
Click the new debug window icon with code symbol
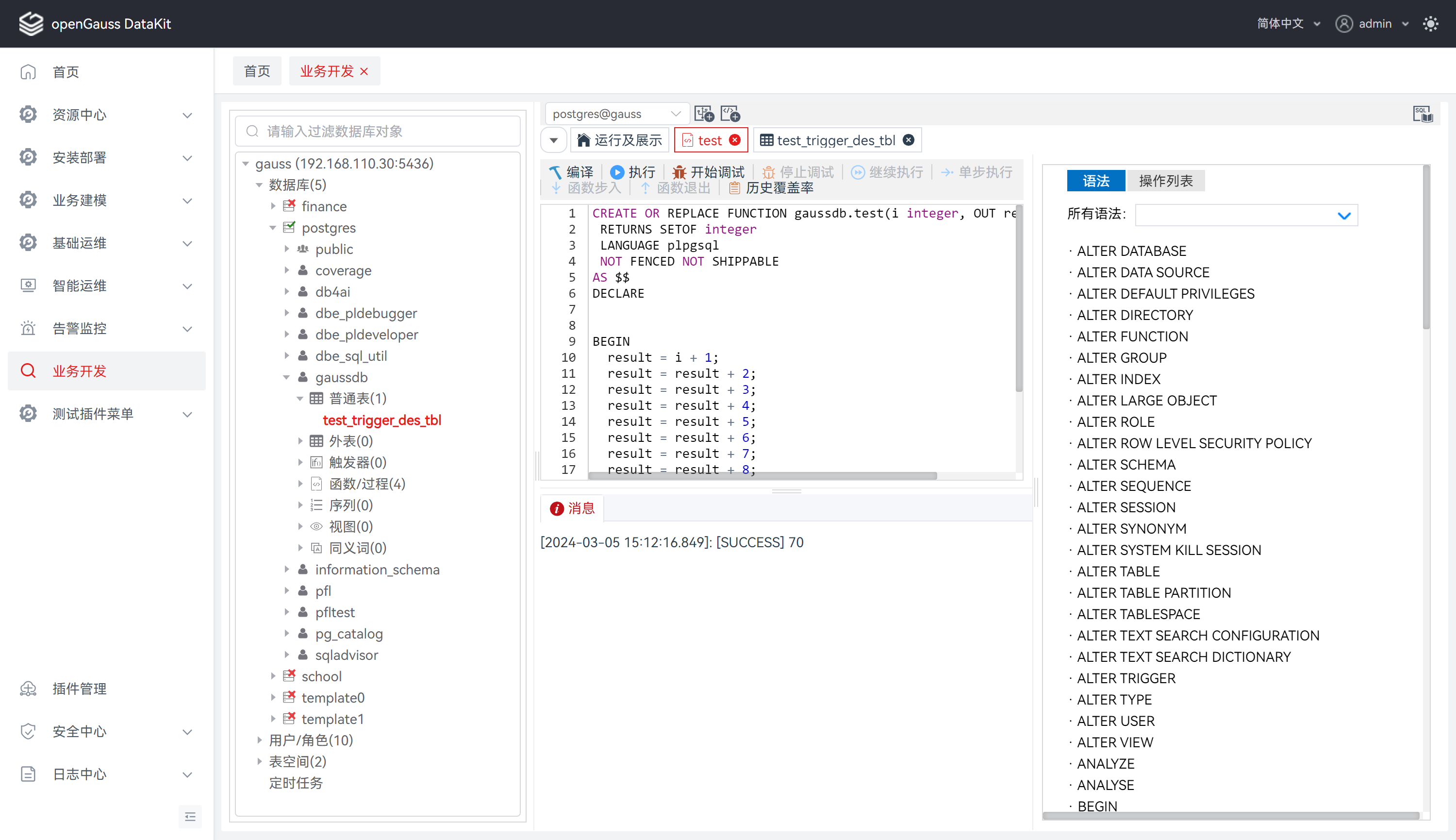click(730, 114)
